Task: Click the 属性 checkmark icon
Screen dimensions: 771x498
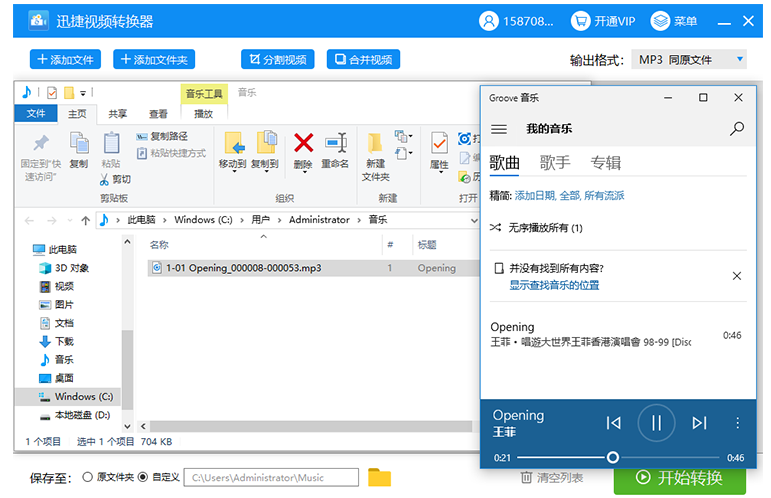Action: tap(439, 143)
